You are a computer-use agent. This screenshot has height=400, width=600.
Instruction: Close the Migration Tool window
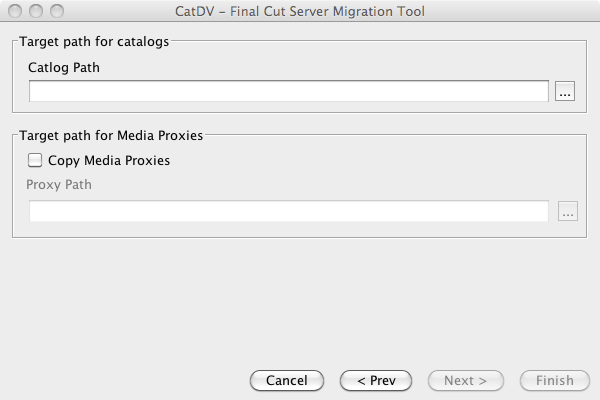[x=15, y=11]
